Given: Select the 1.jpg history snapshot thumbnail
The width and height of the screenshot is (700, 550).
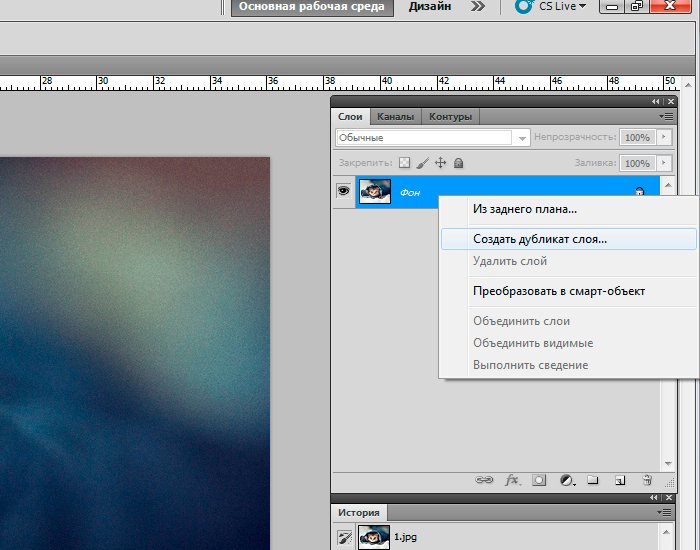Looking at the screenshot, I should [x=374, y=537].
